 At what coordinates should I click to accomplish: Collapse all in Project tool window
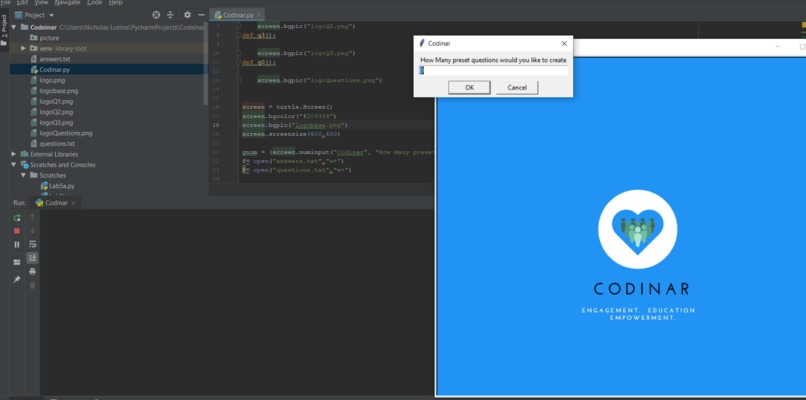(170, 15)
